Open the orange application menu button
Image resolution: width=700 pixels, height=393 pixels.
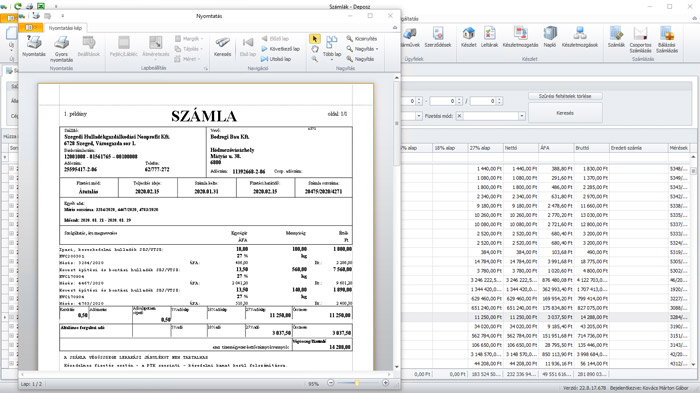(30, 28)
